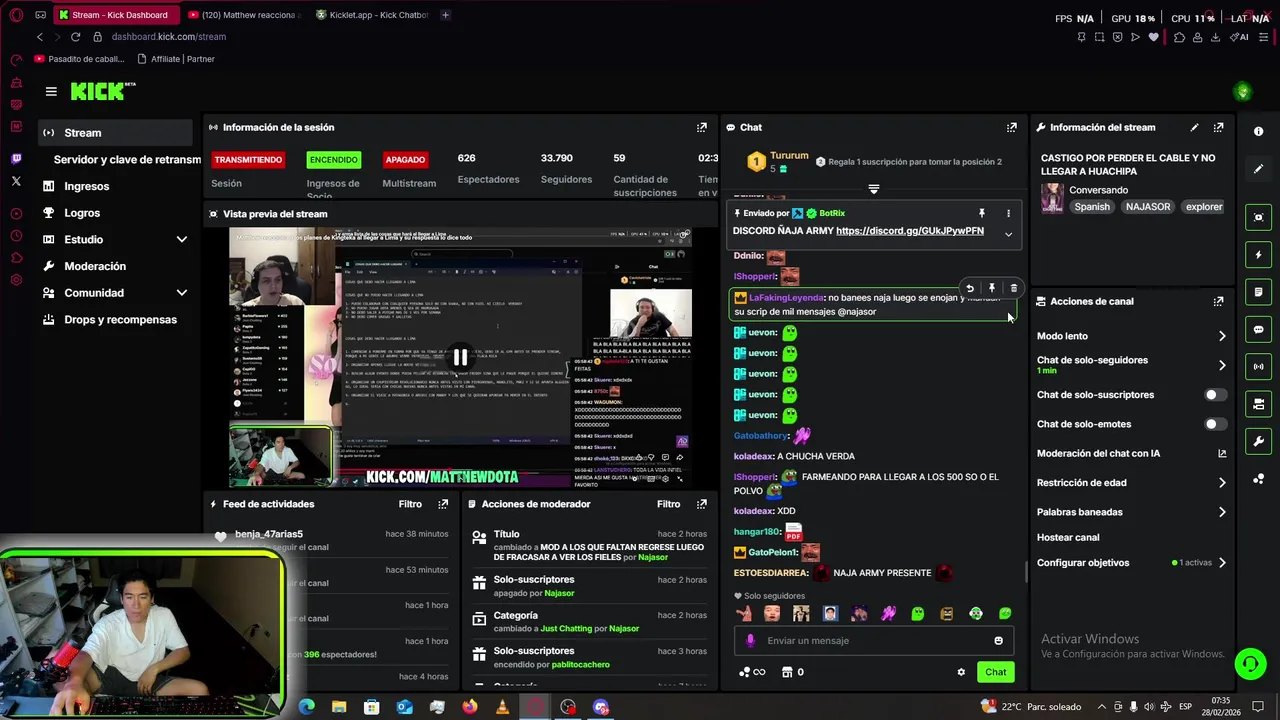Screen dimensions: 1280x720
Task: Open Hostear canal action
Action: click(x=1068, y=537)
